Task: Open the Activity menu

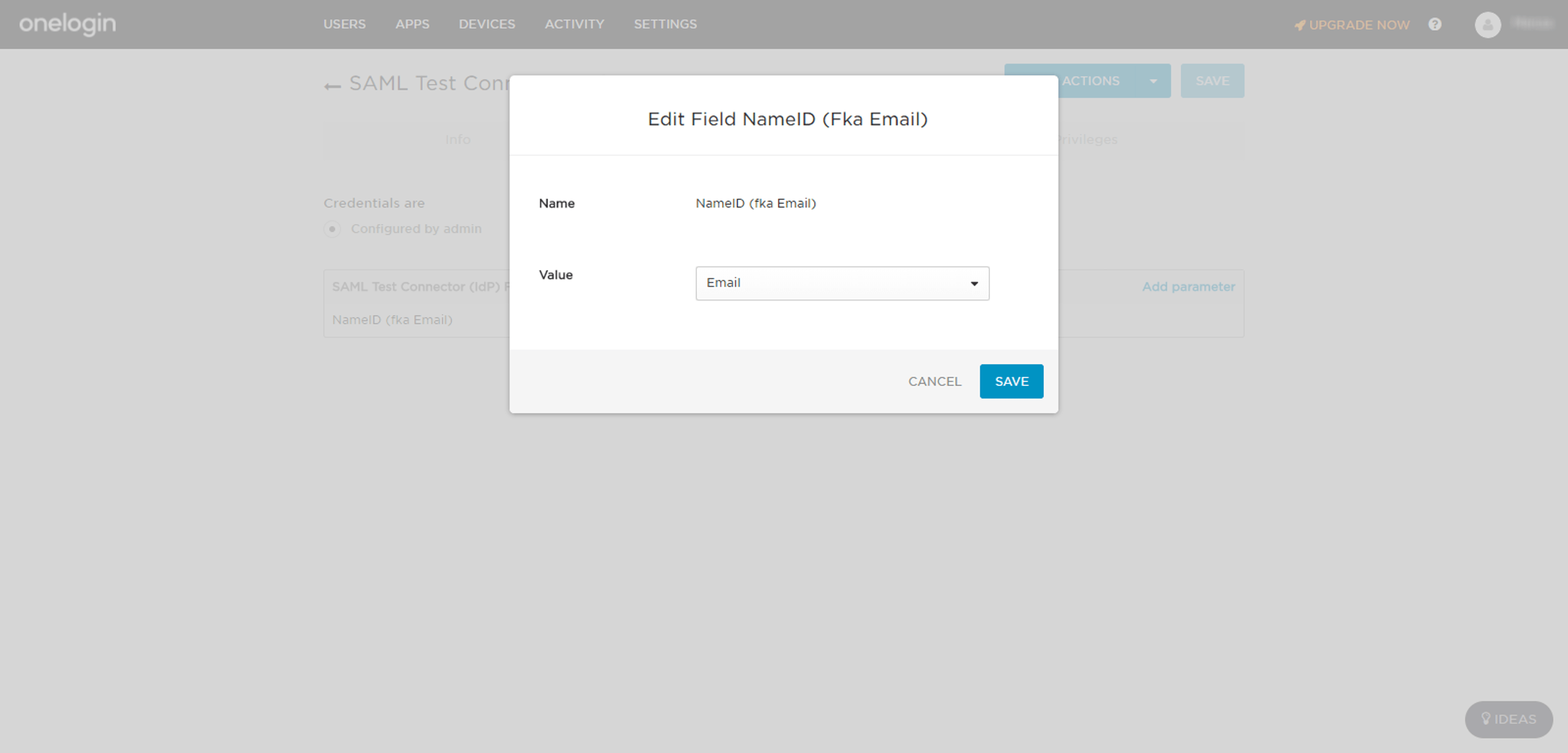Action: click(x=574, y=24)
